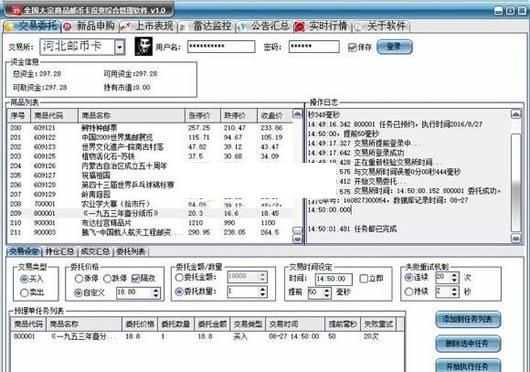Image resolution: width=530 pixels, height=372 pixels.
Task: Select the 涨停 price radio button
Action: pos(78,278)
